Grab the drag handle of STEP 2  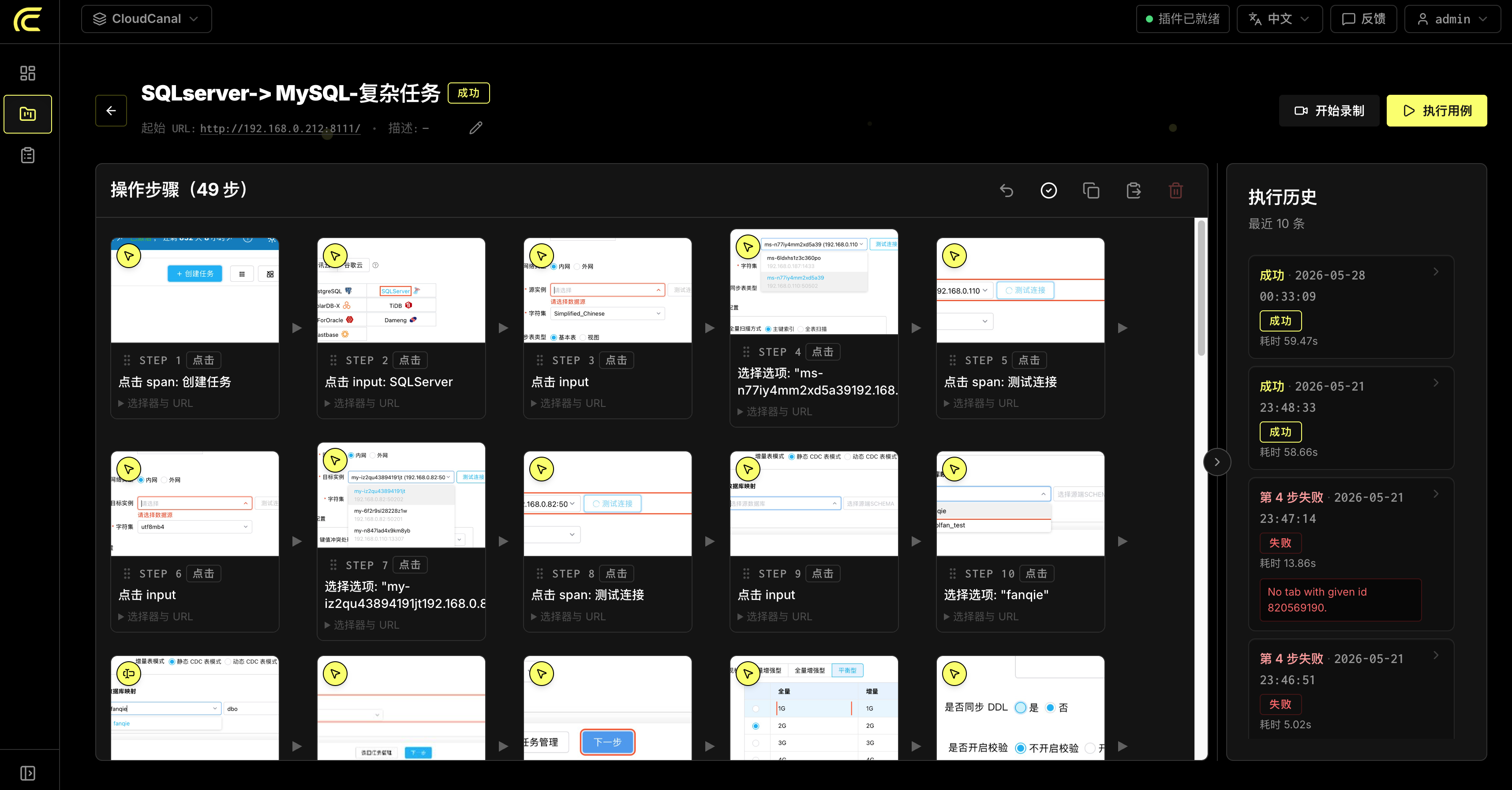point(333,360)
